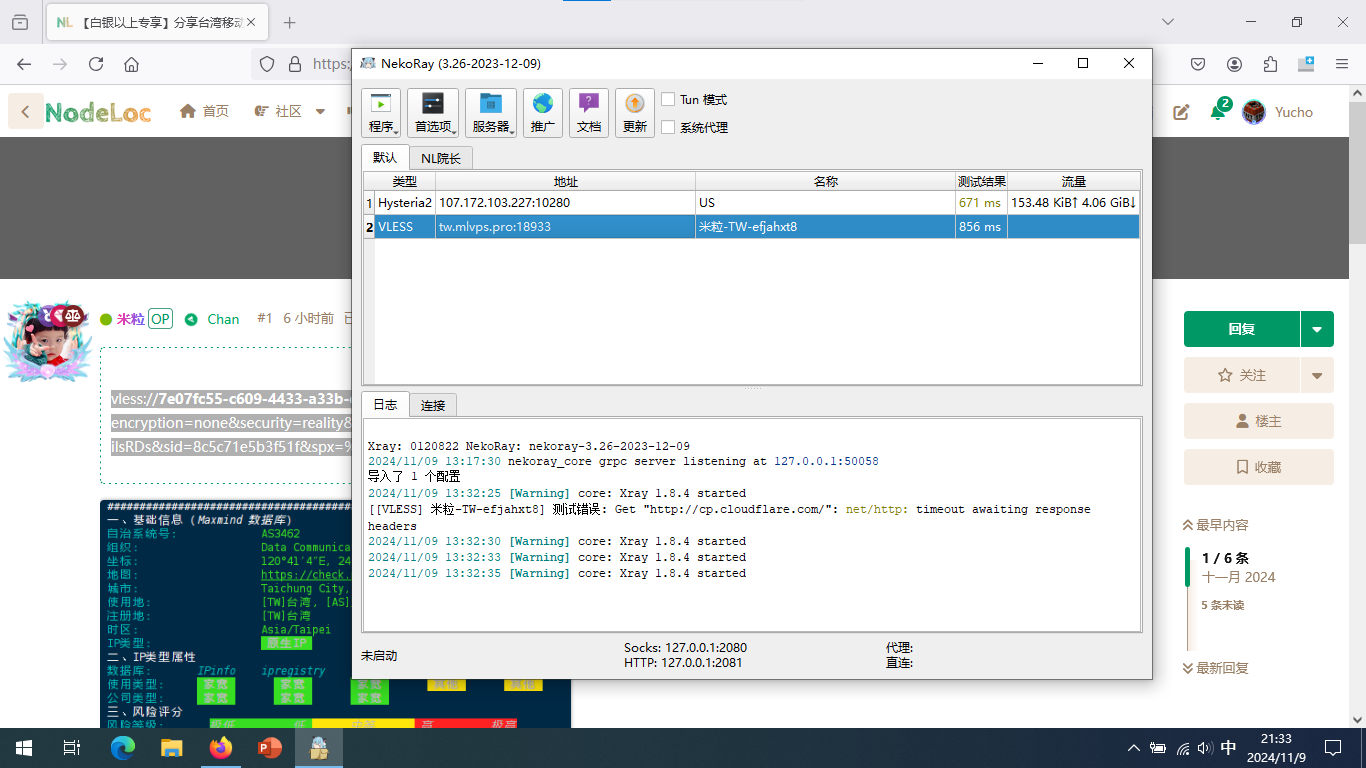Click the 楼主 button
Image resolution: width=1366 pixels, height=768 pixels.
1259,421
